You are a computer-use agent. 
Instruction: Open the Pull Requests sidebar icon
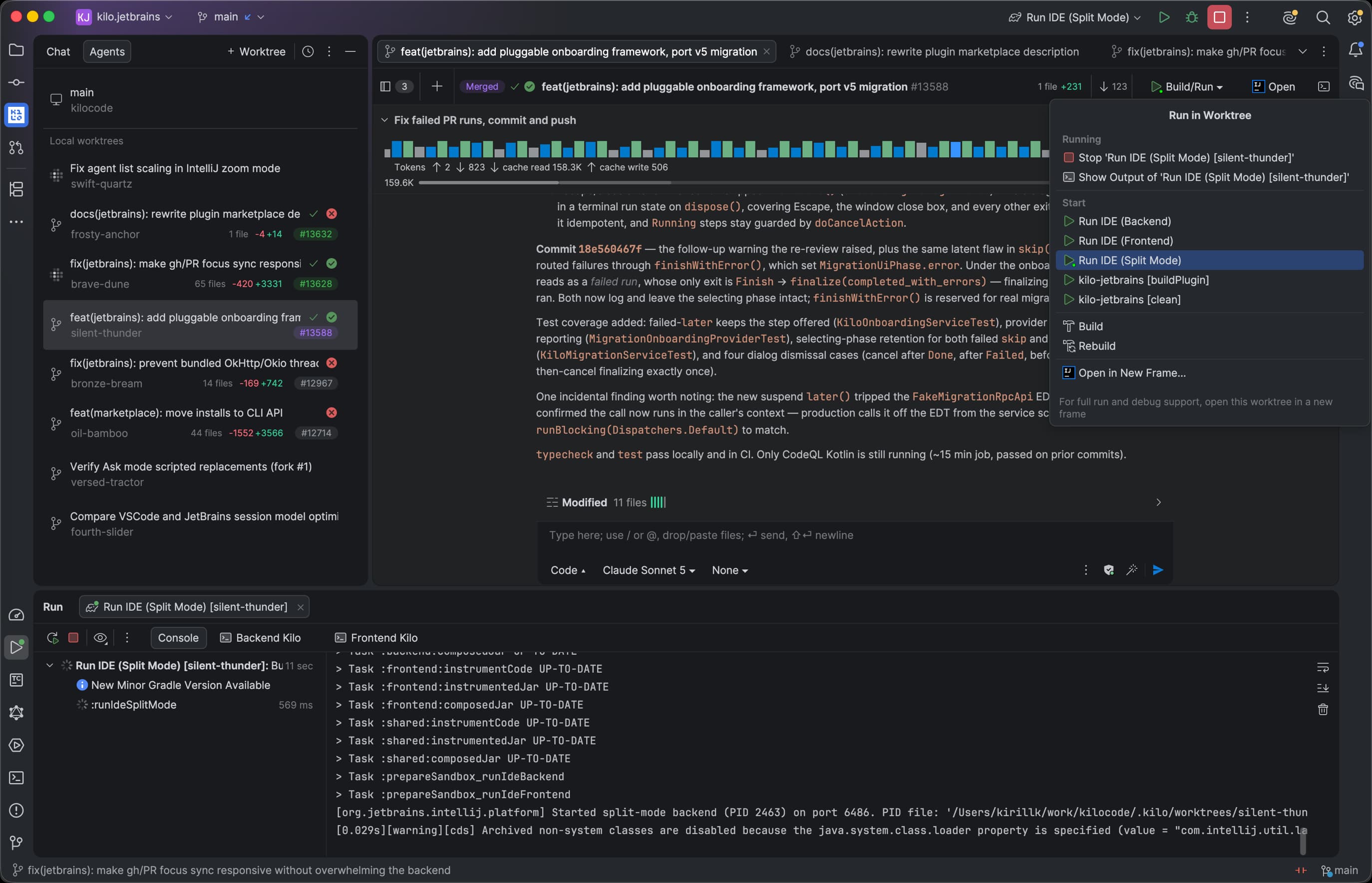(16, 148)
